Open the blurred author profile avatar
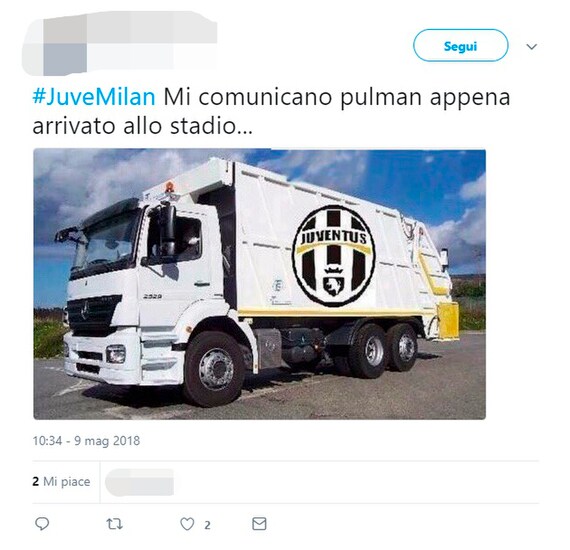 55,45
